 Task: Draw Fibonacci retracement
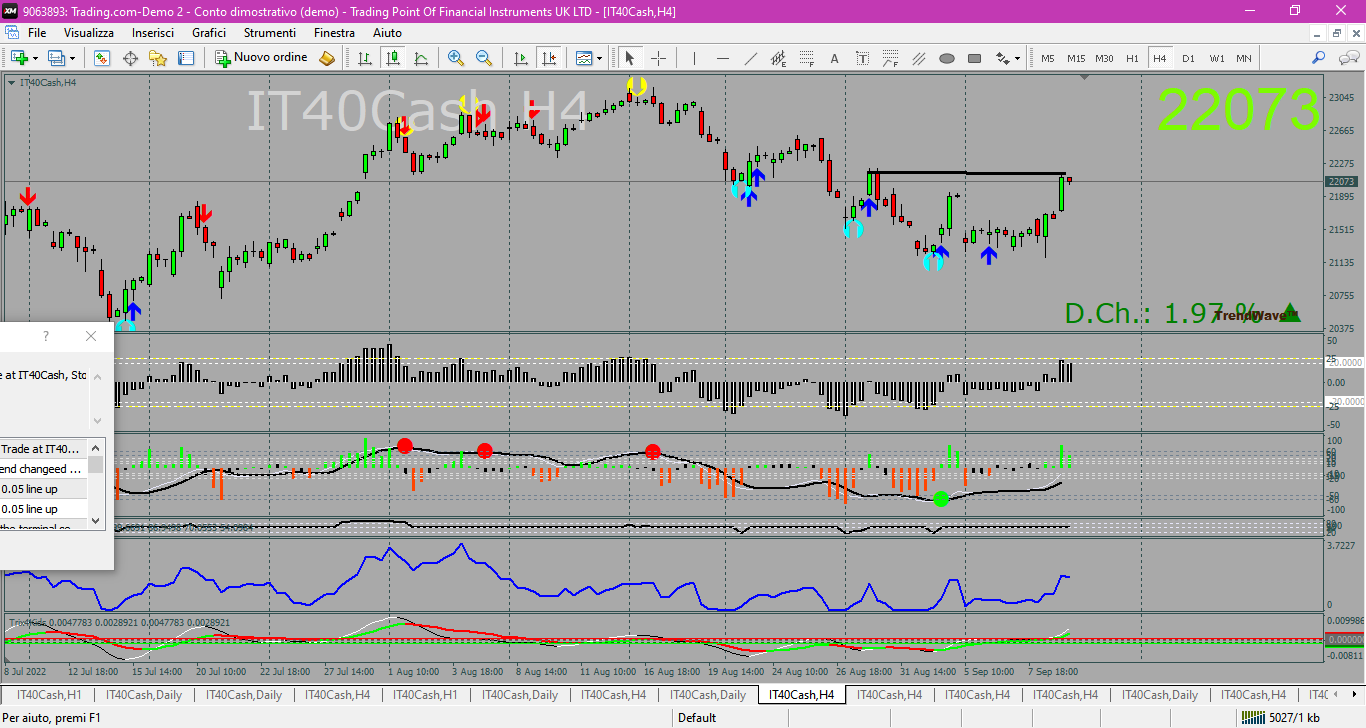806,58
